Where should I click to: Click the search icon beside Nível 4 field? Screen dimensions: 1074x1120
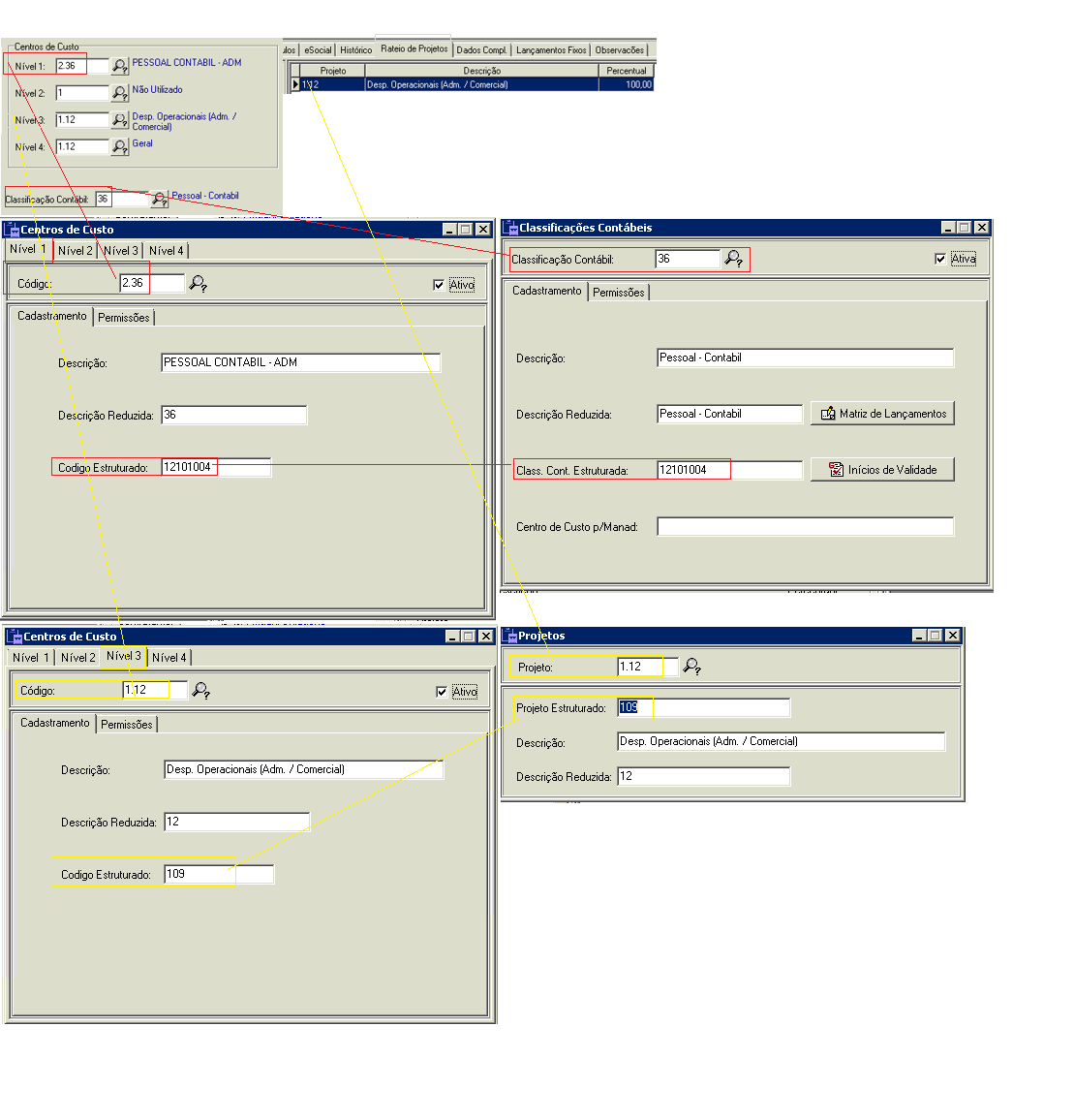coord(119,147)
